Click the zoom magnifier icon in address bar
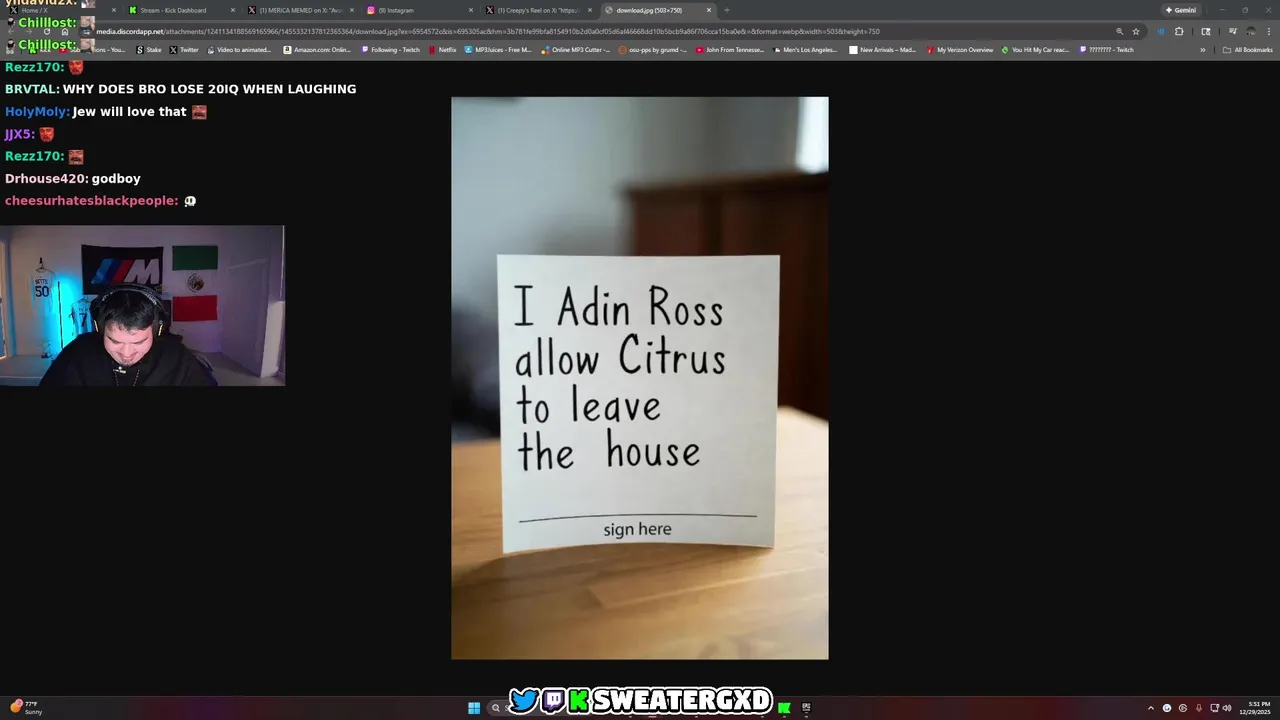Viewport: 1280px width, 720px height. point(1119,31)
